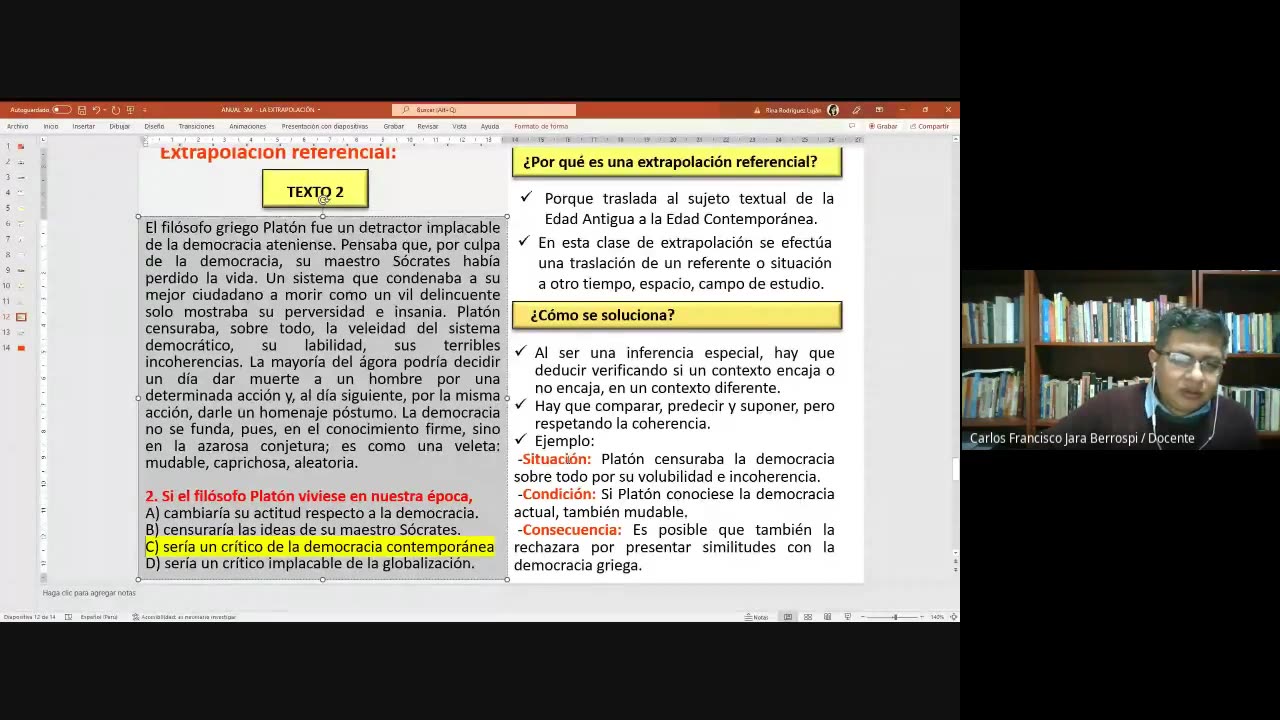This screenshot has width=1280, height=720.
Task: Switch to the Vista tab
Action: 459,126
